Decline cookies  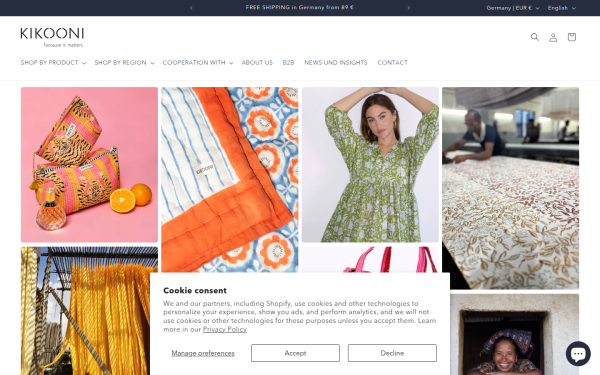(x=392, y=353)
